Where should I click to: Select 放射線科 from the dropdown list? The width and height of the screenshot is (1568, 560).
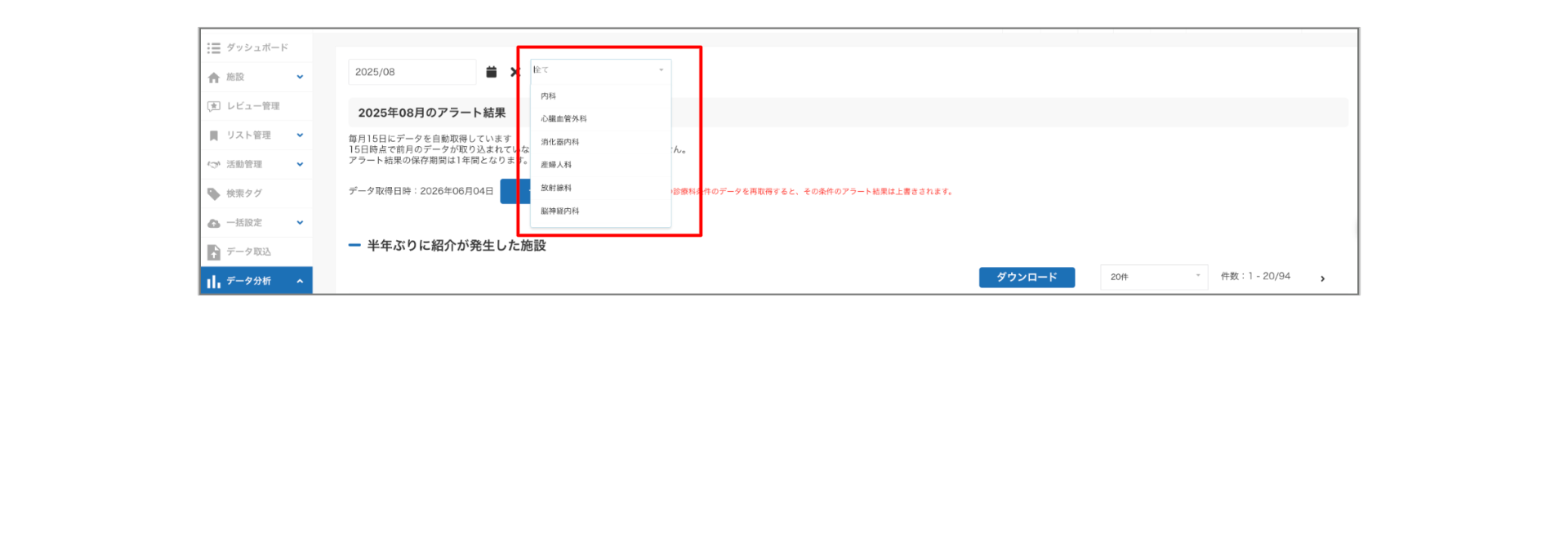(x=600, y=188)
